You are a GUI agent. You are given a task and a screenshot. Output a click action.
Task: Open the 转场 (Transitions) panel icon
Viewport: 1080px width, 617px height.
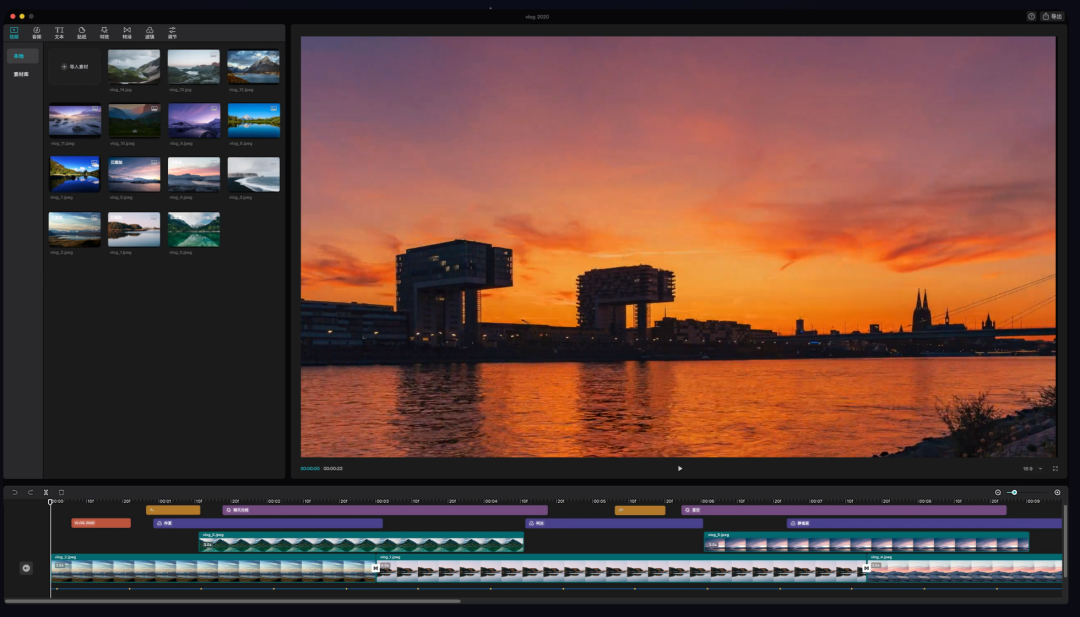(x=127, y=32)
